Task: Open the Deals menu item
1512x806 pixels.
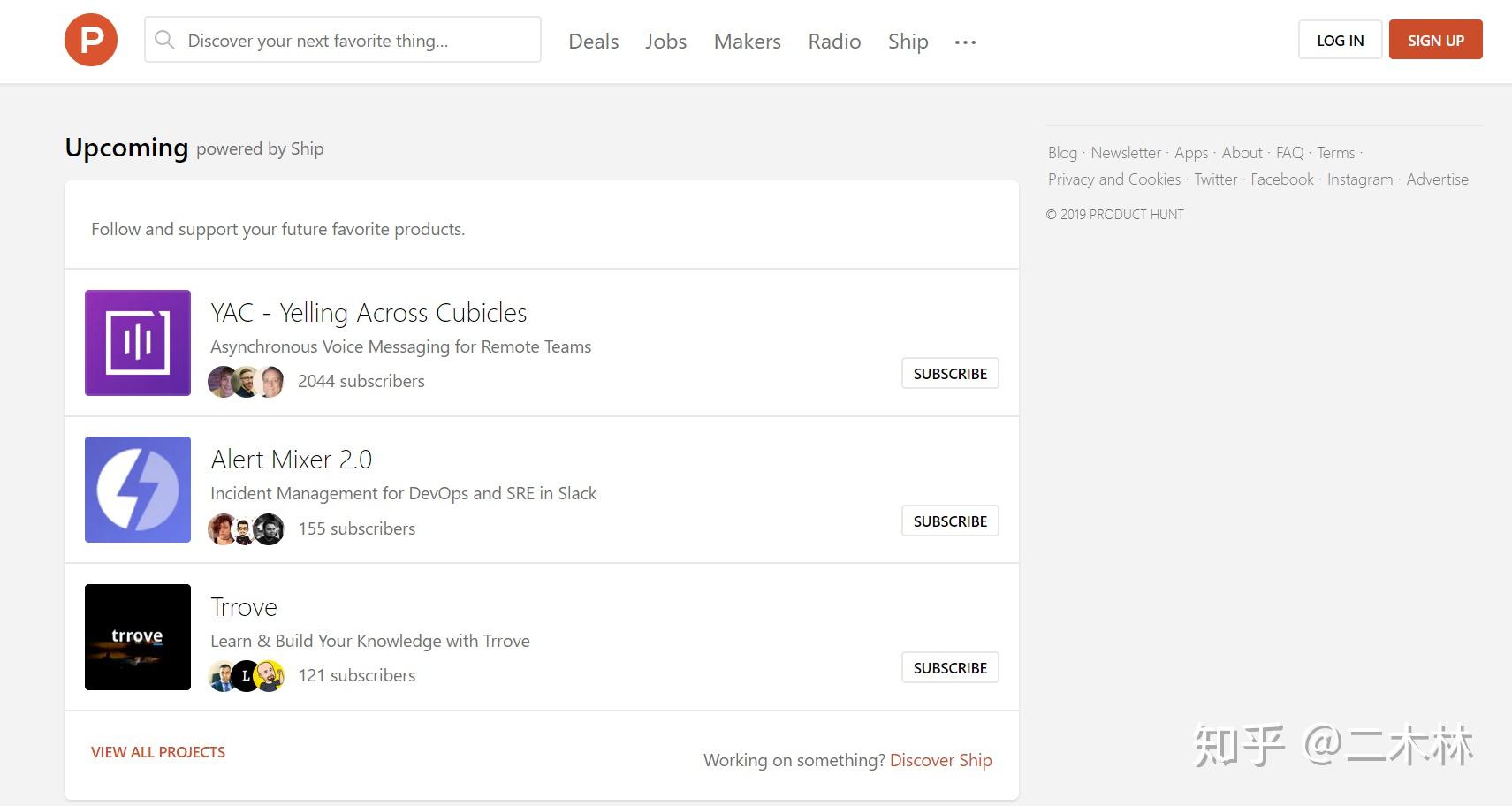Action: point(593,42)
